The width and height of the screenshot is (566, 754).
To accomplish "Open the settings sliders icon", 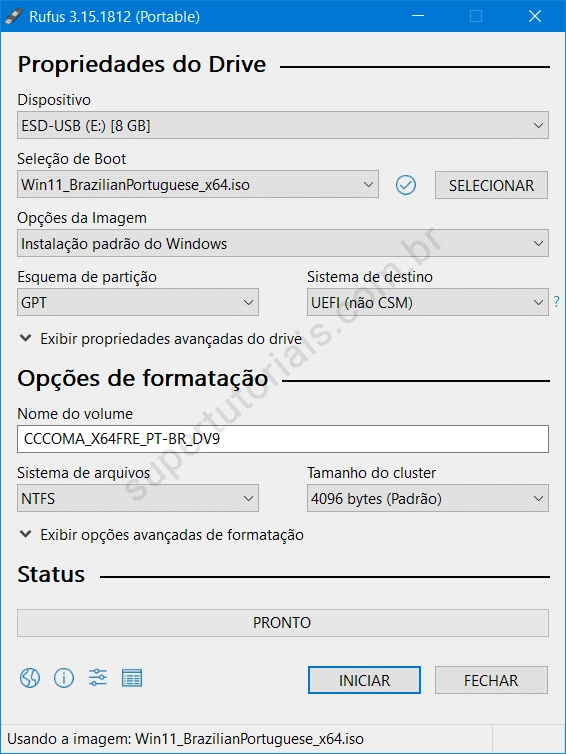I will [98, 678].
